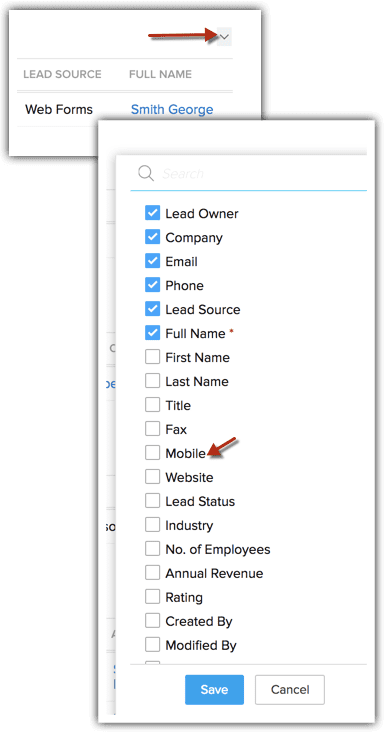Enable the Mobile checkbox

(152, 453)
